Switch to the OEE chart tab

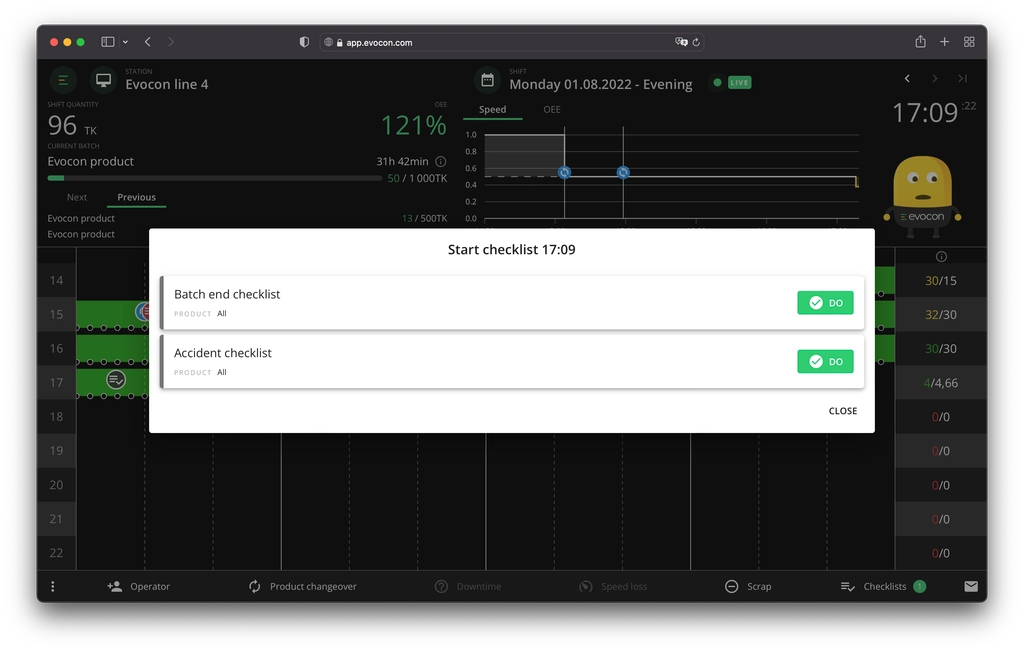pyautogui.click(x=552, y=109)
